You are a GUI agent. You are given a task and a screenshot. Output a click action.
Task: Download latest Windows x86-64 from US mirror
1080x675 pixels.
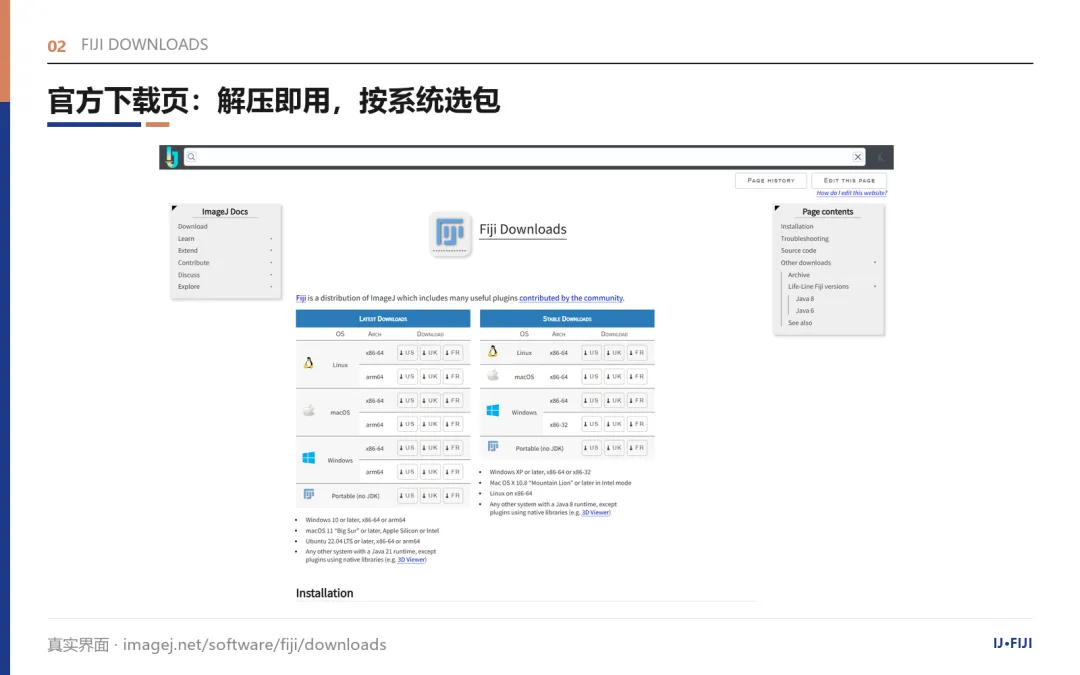(407, 448)
